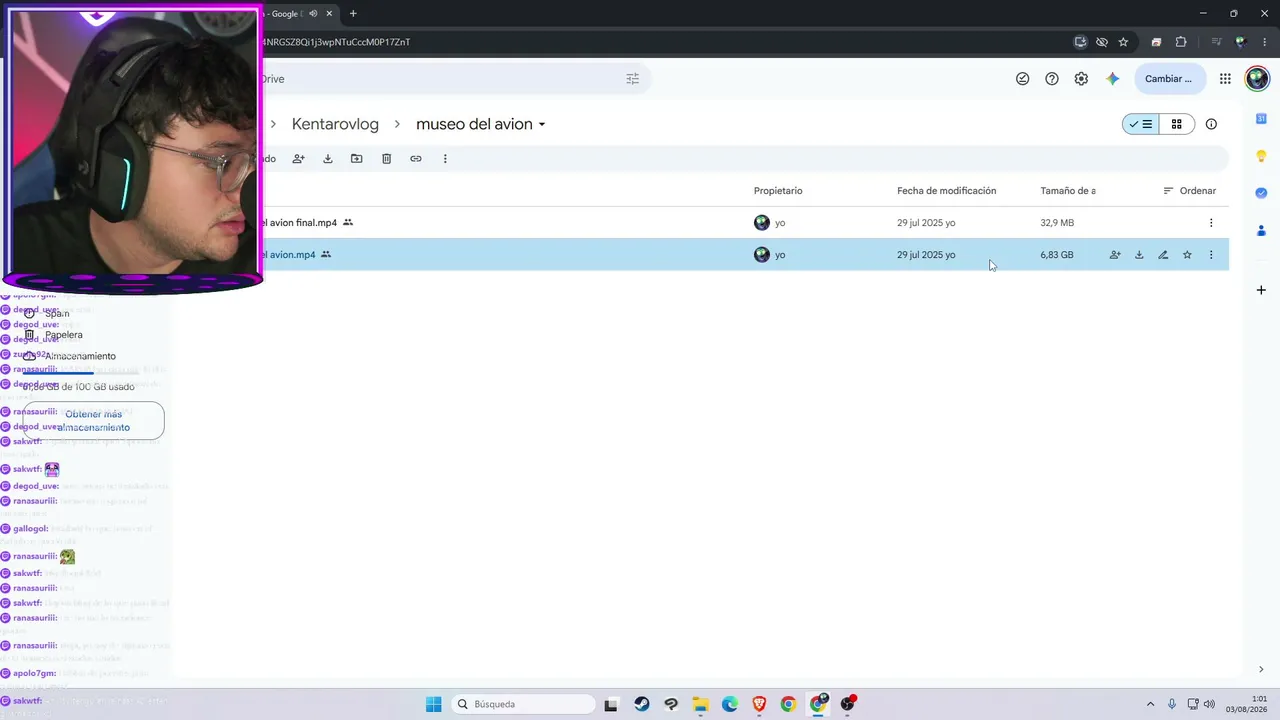Click the Búsqueda taskbar search box
Viewport: 1280px width, 720px height.
click(525, 704)
